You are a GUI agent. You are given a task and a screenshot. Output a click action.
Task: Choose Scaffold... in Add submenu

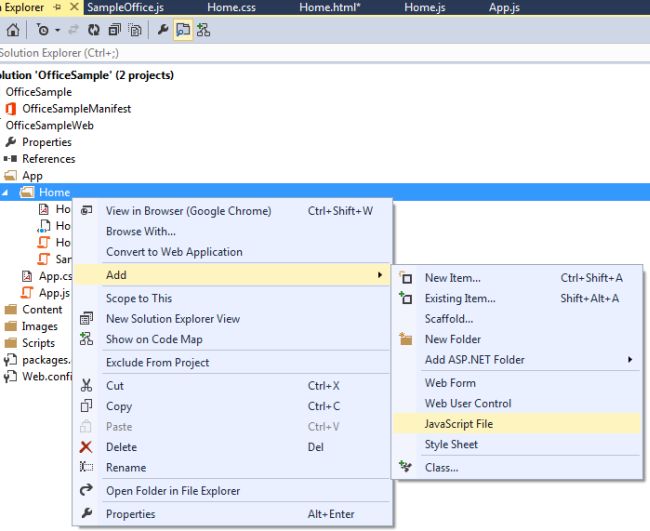coord(517,319)
